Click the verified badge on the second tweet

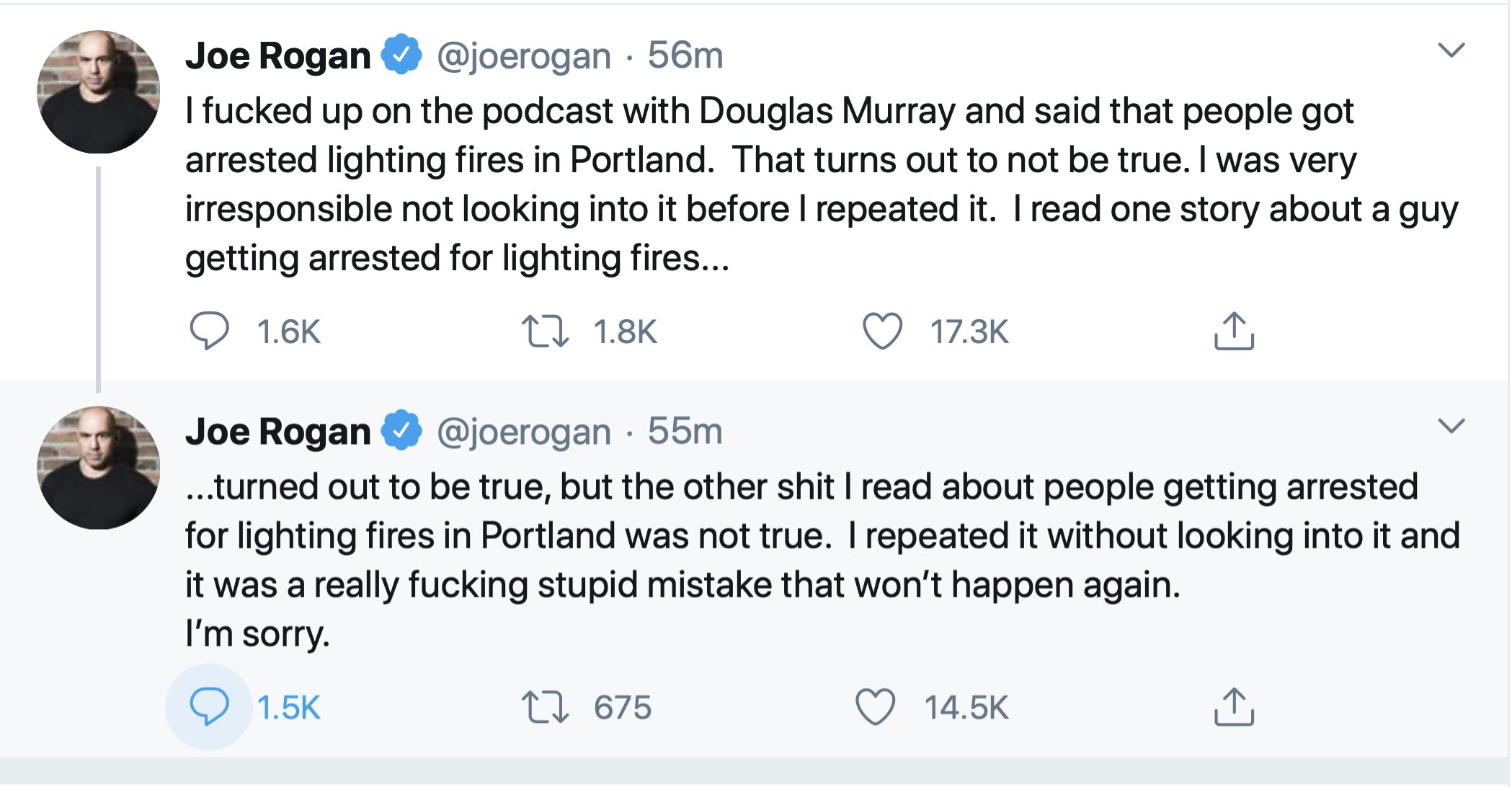click(x=401, y=430)
